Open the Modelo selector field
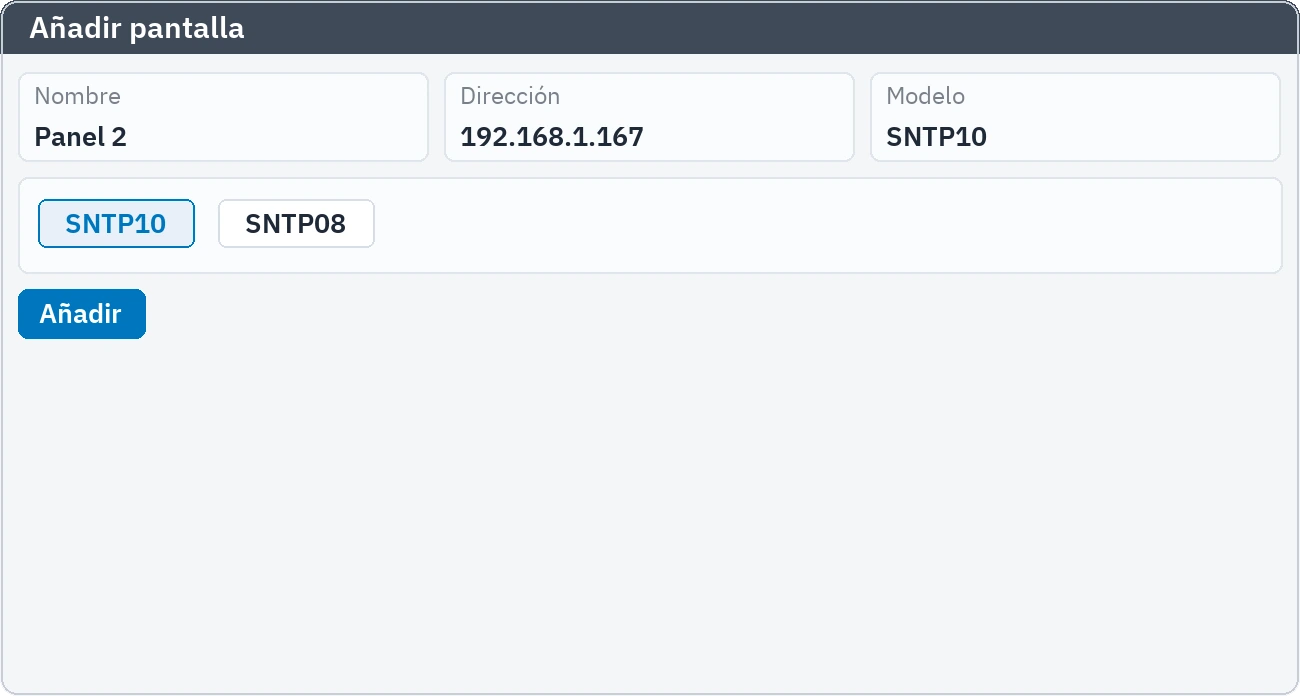This screenshot has height=696, width=1300. (x=1075, y=117)
